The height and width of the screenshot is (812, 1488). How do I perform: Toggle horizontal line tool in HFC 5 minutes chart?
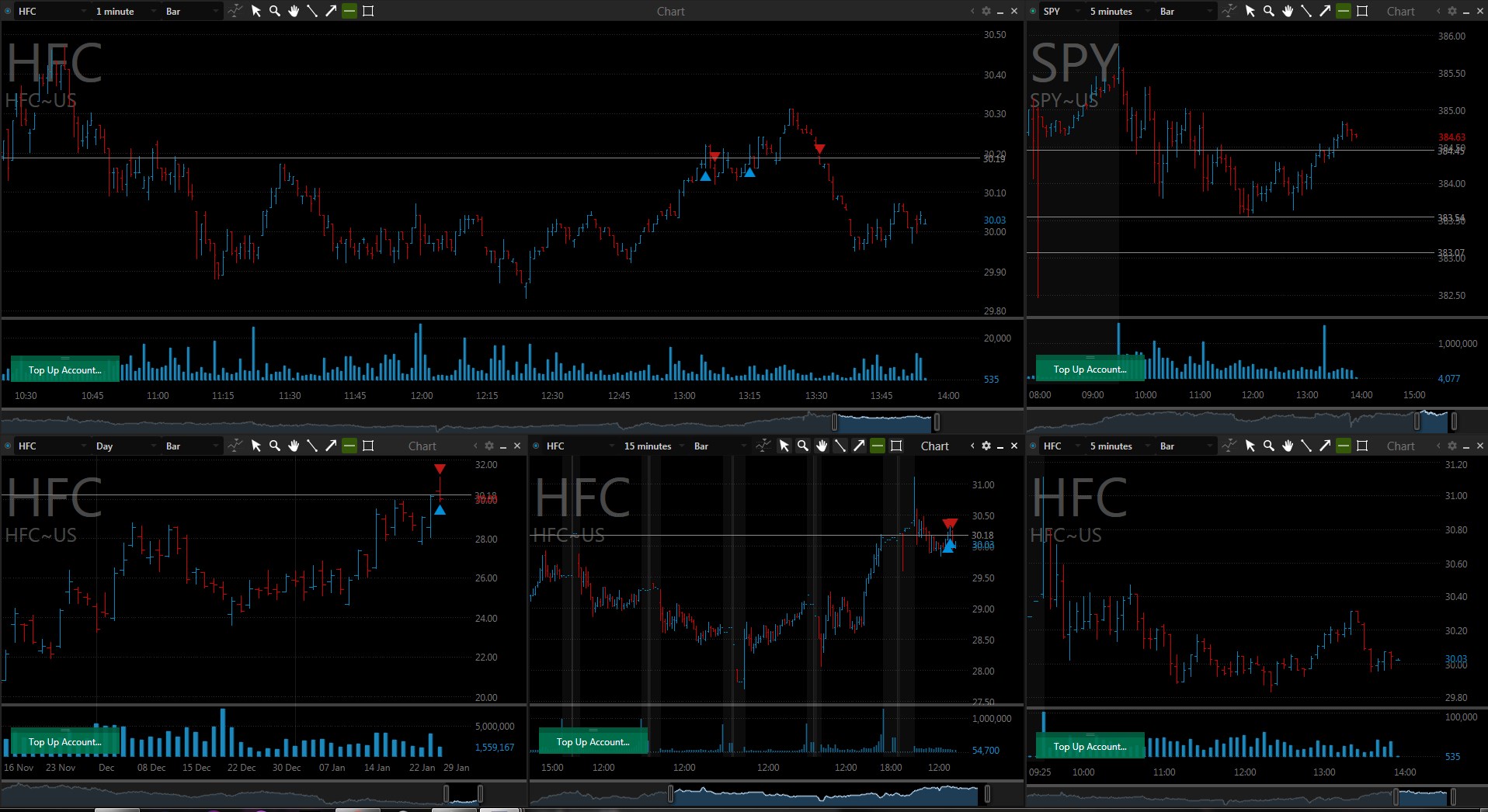tap(1344, 446)
